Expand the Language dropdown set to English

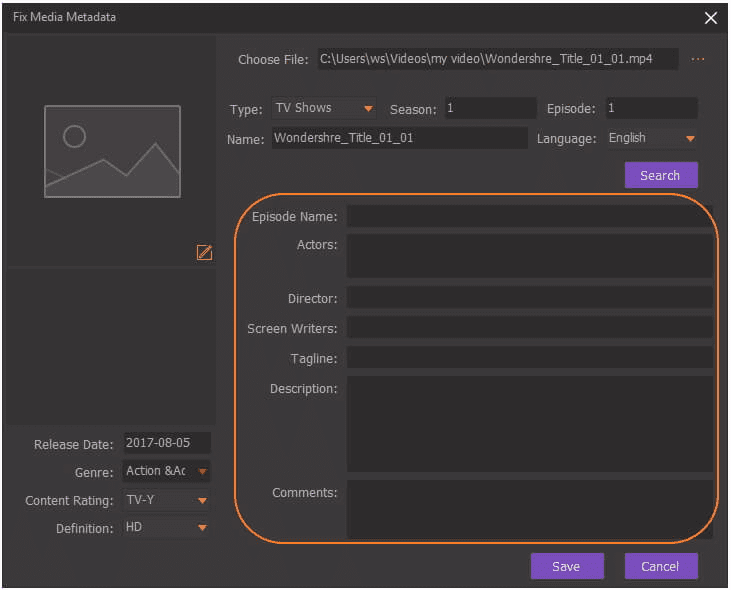pos(650,138)
